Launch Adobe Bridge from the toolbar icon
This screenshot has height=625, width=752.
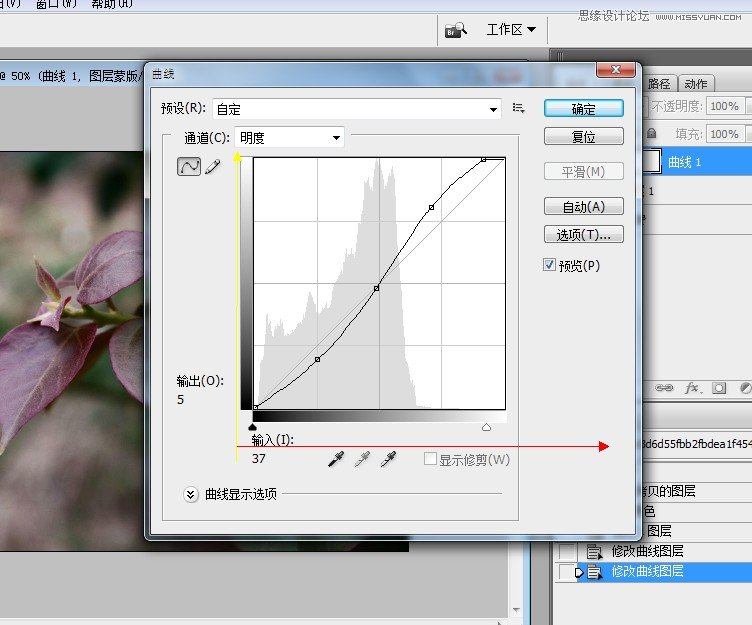tap(455, 30)
